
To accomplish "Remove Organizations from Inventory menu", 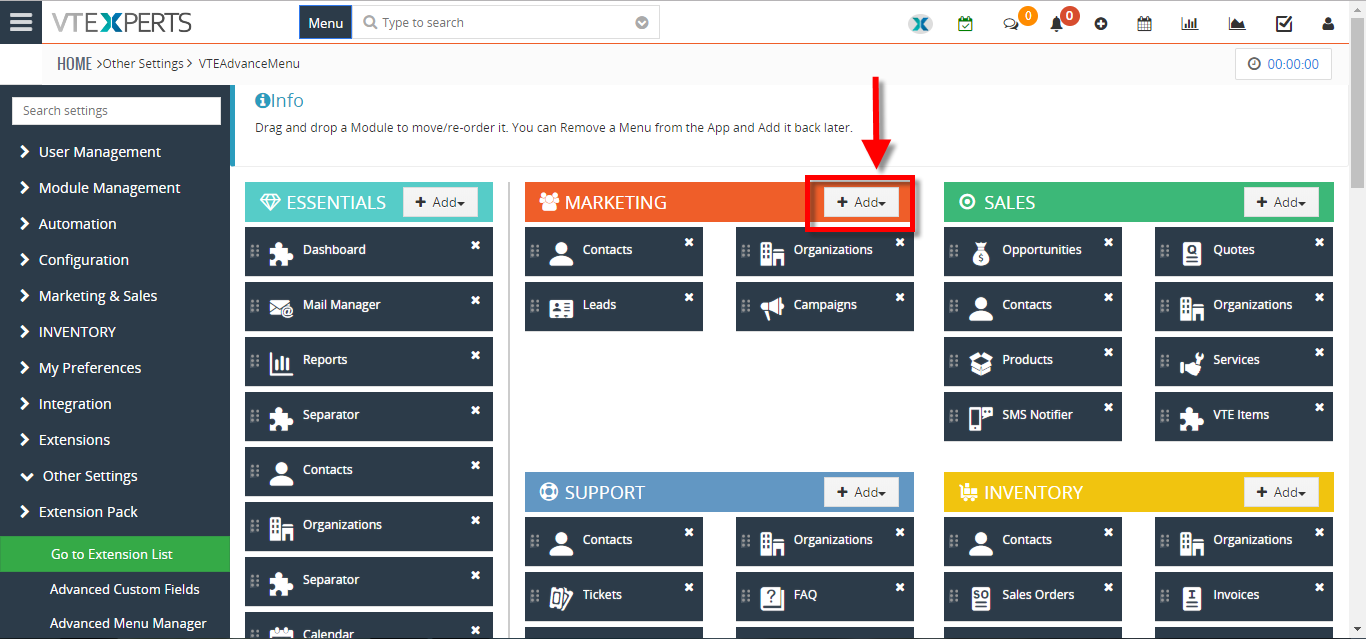I will pos(1320,532).
